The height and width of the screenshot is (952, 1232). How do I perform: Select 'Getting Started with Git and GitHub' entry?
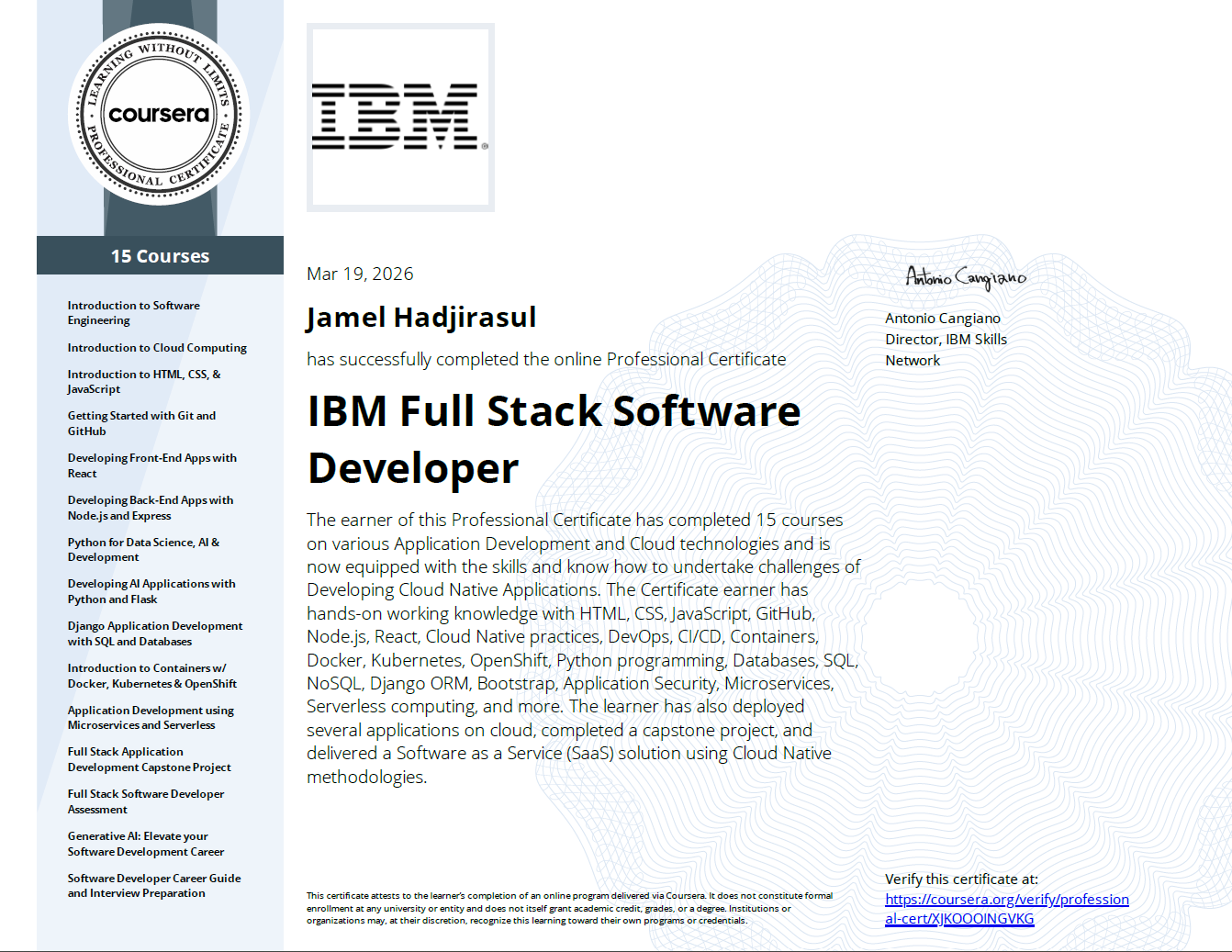[x=141, y=423]
